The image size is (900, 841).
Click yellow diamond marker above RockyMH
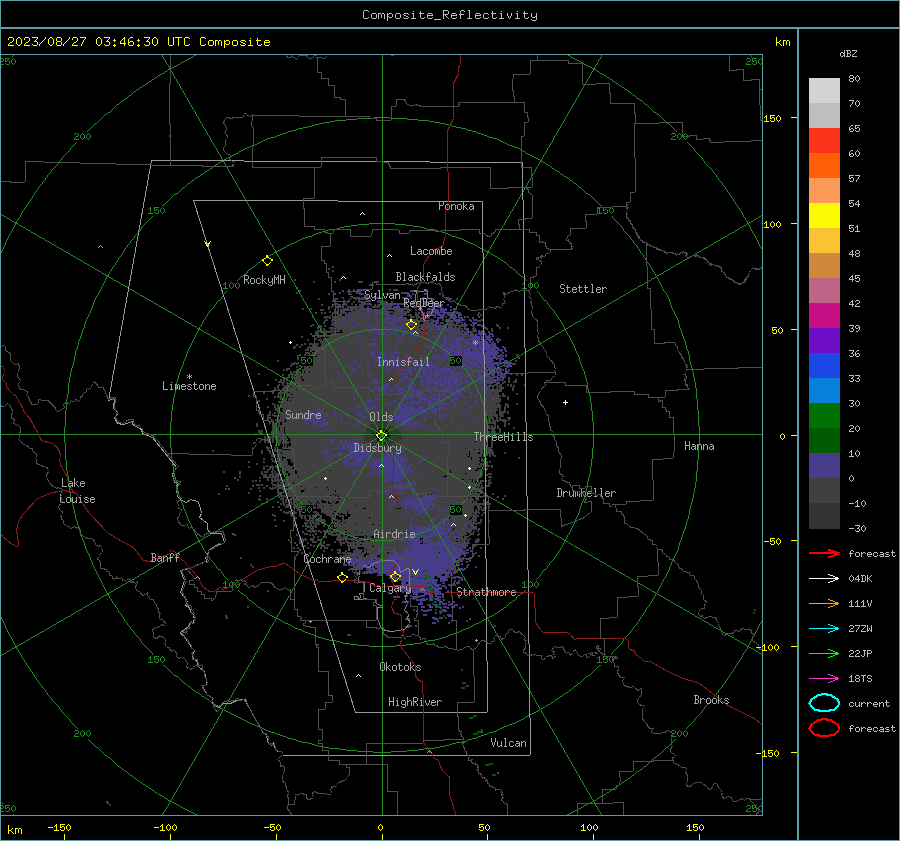[x=267, y=261]
